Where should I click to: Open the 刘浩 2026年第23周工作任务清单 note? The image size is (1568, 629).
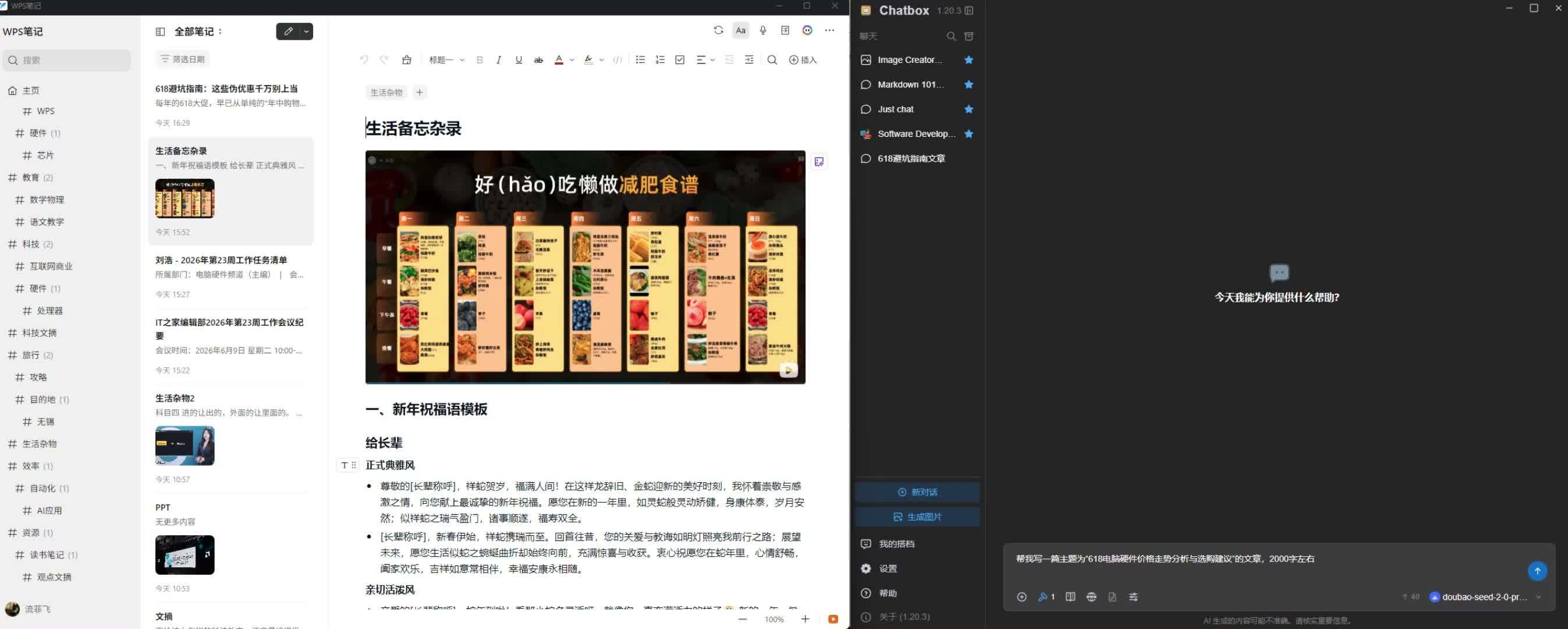pos(230,277)
